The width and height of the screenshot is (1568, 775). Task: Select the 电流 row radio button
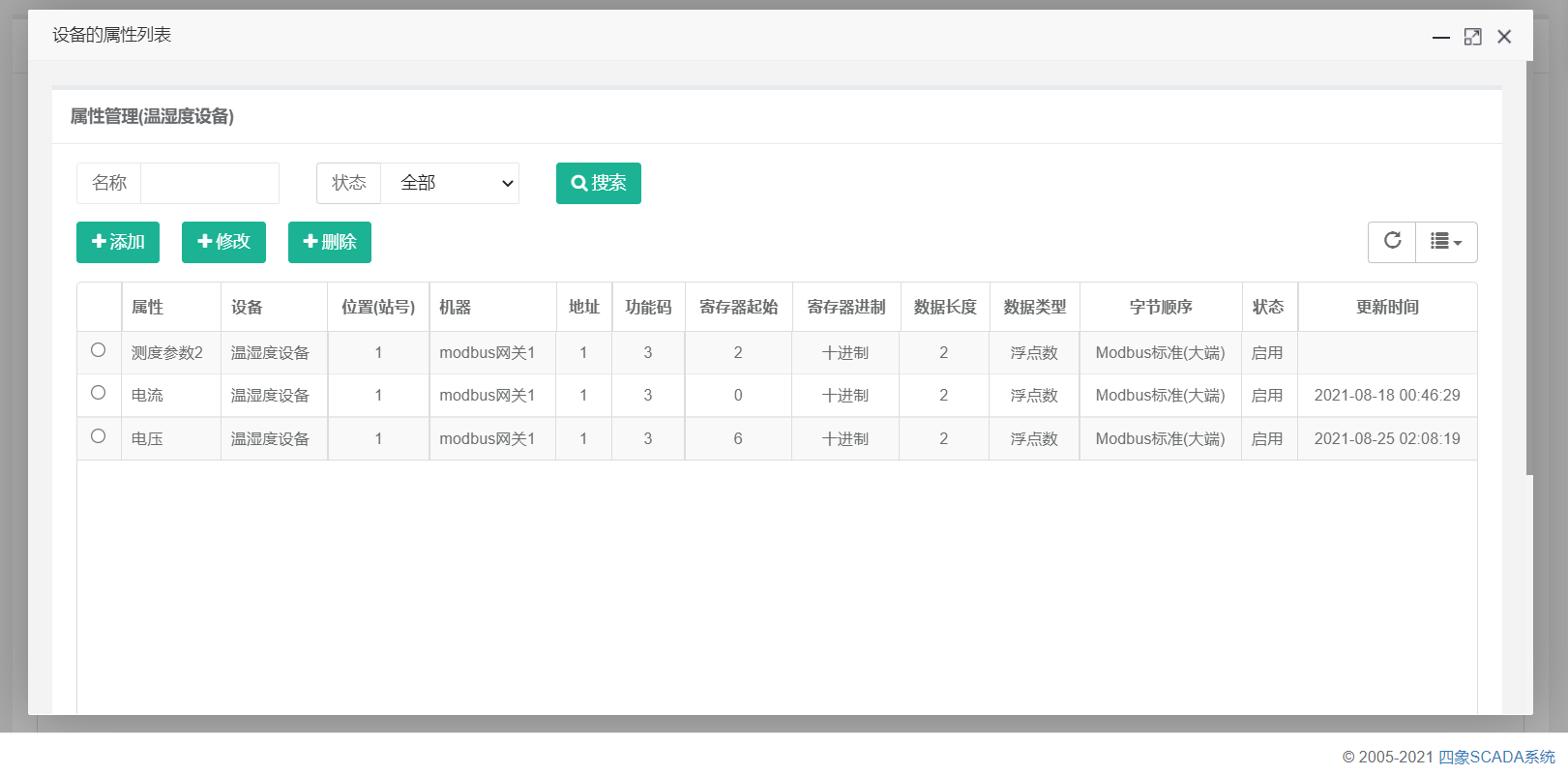coord(99,393)
